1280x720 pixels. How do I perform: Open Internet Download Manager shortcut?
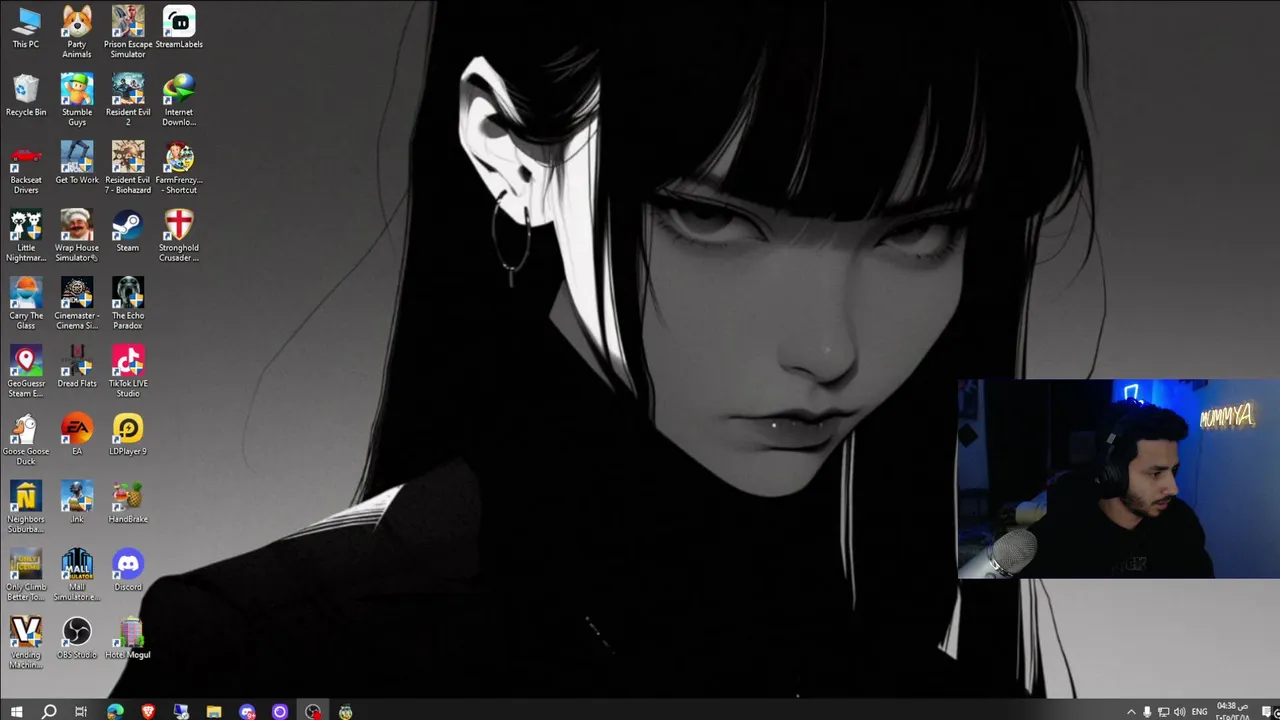[x=179, y=99]
